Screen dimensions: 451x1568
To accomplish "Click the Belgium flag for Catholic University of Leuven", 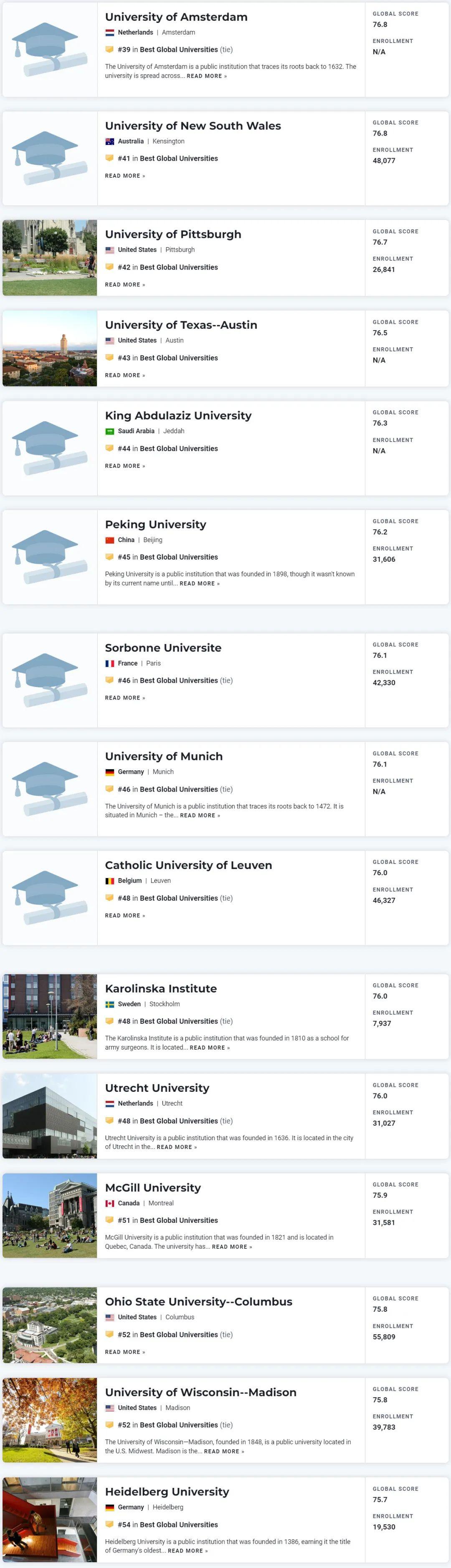I will pyautogui.click(x=109, y=880).
